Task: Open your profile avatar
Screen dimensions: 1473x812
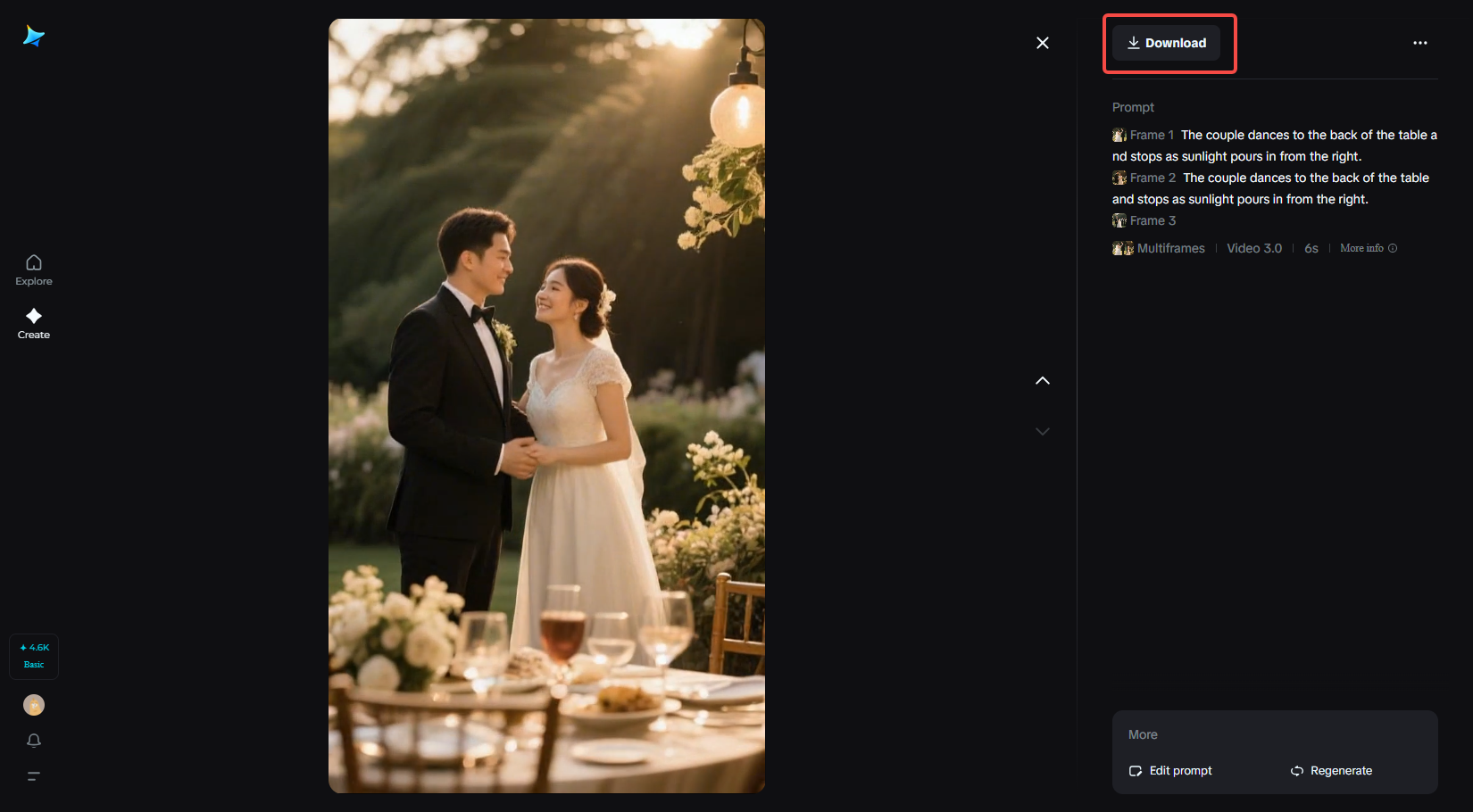Action: coord(33,705)
